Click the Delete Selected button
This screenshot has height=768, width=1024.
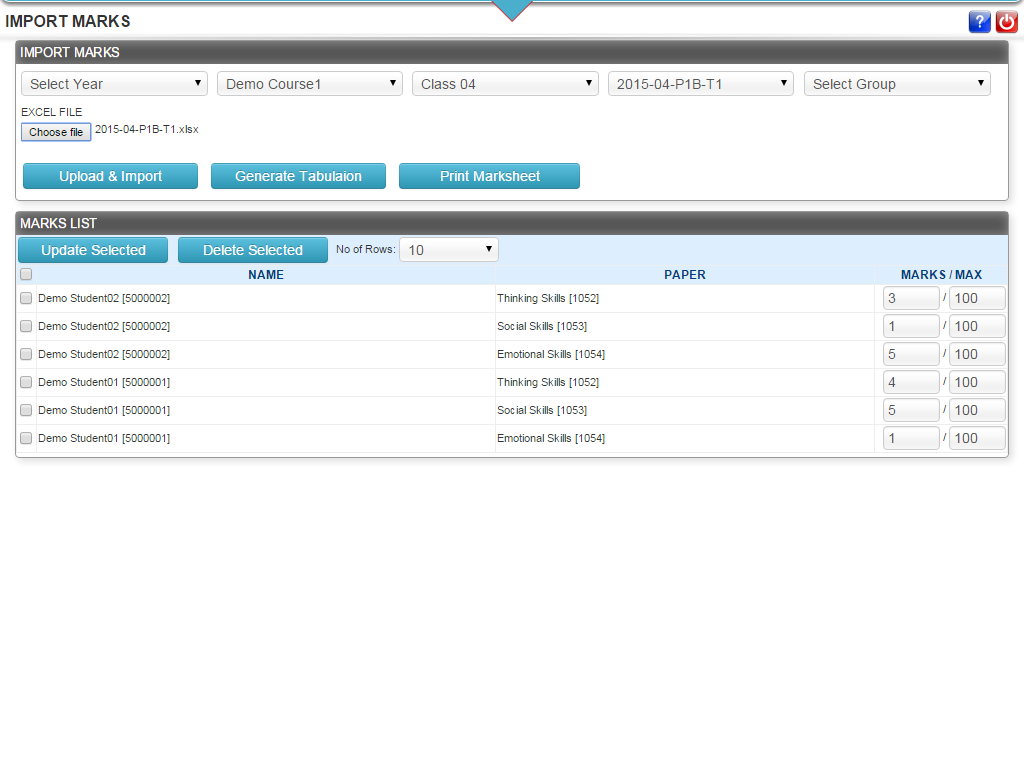tap(253, 250)
